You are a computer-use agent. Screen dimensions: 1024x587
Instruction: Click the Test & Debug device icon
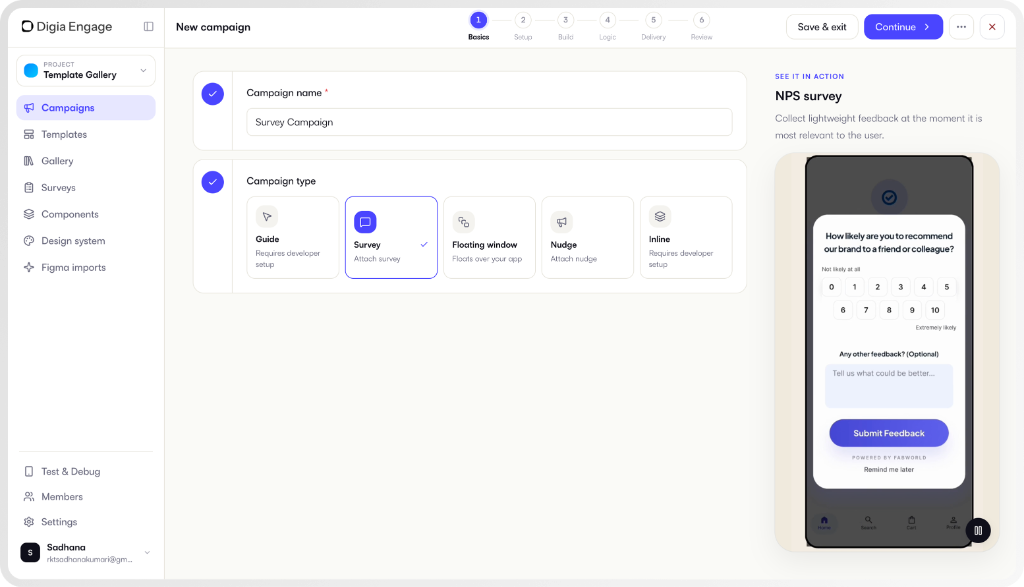click(x=29, y=471)
